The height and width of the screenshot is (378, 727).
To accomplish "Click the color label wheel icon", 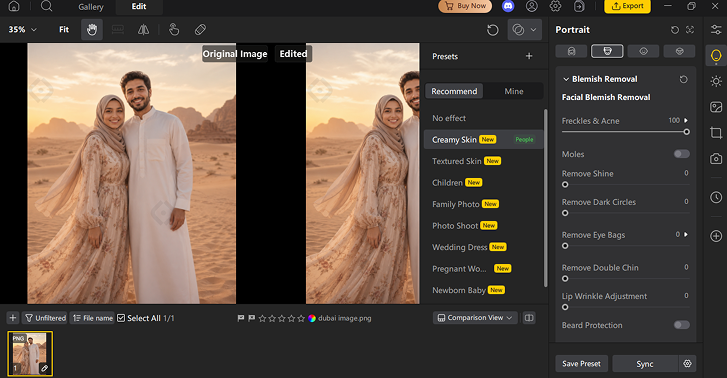I will 312,318.
